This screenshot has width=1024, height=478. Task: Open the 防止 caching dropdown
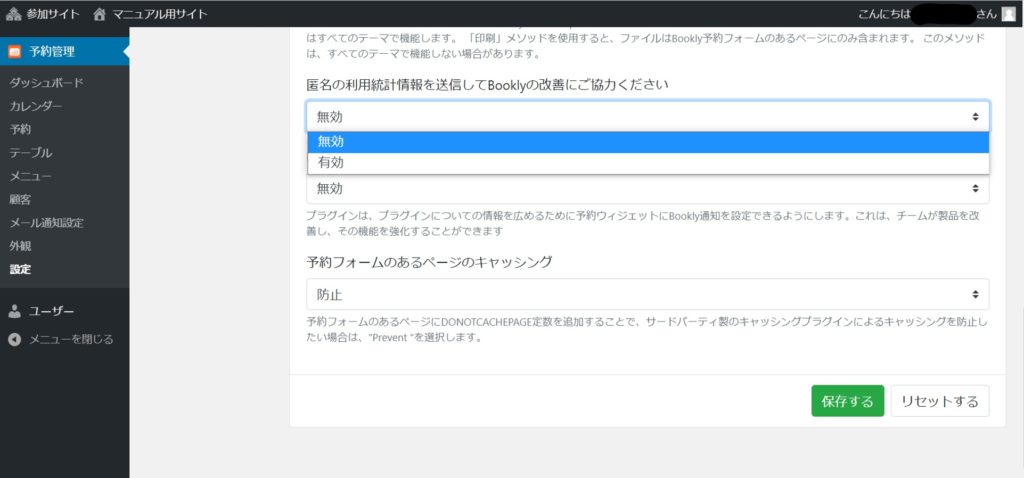pos(648,294)
